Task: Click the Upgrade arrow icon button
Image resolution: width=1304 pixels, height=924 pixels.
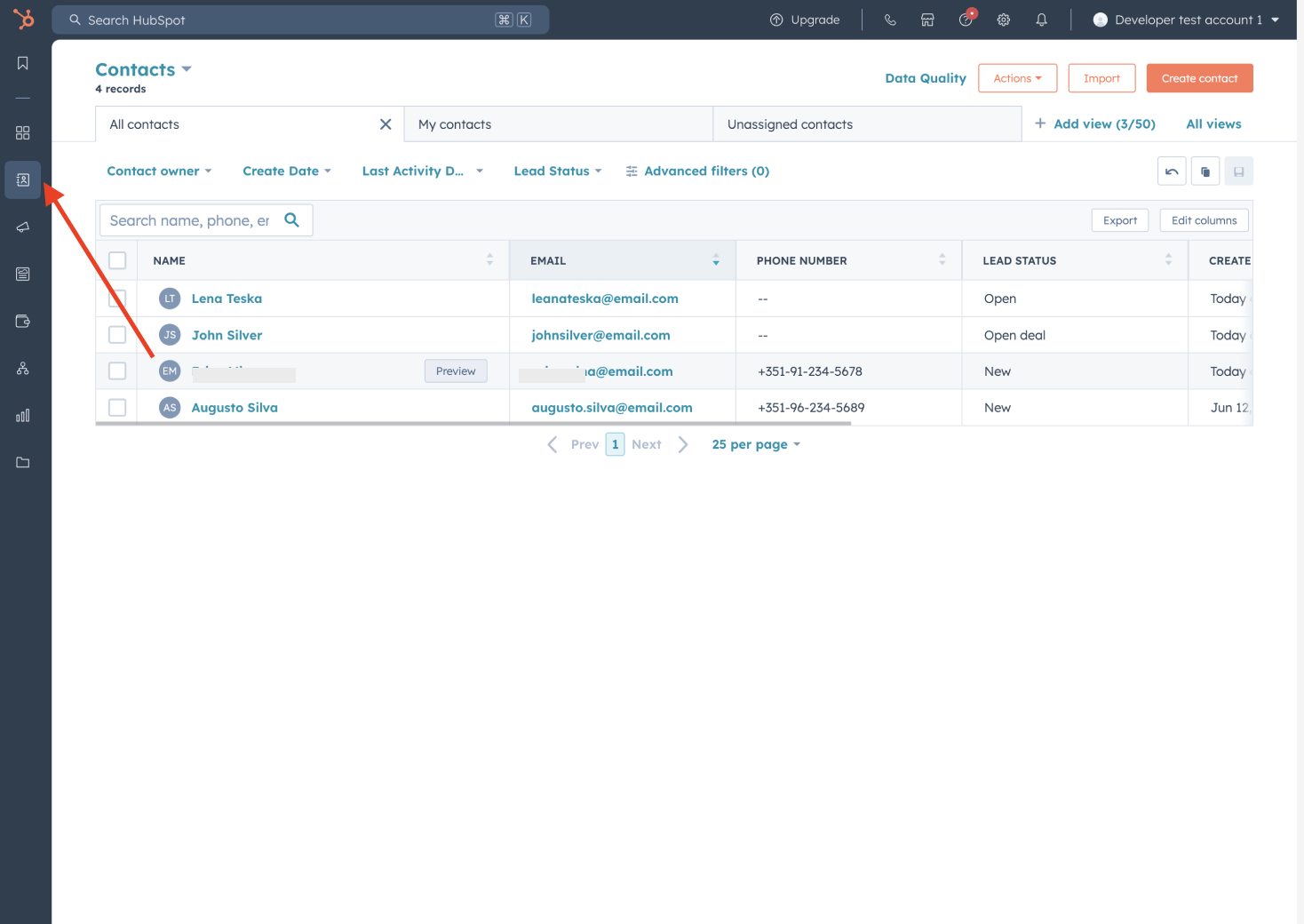Action: [x=805, y=20]
